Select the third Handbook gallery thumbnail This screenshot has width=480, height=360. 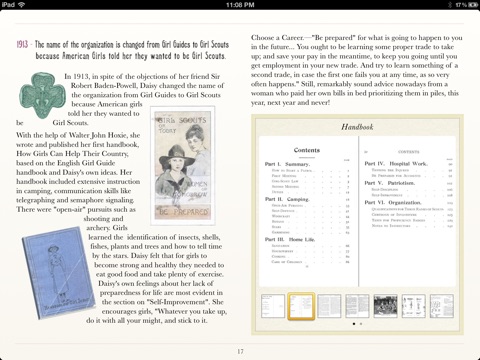[329, 306]
